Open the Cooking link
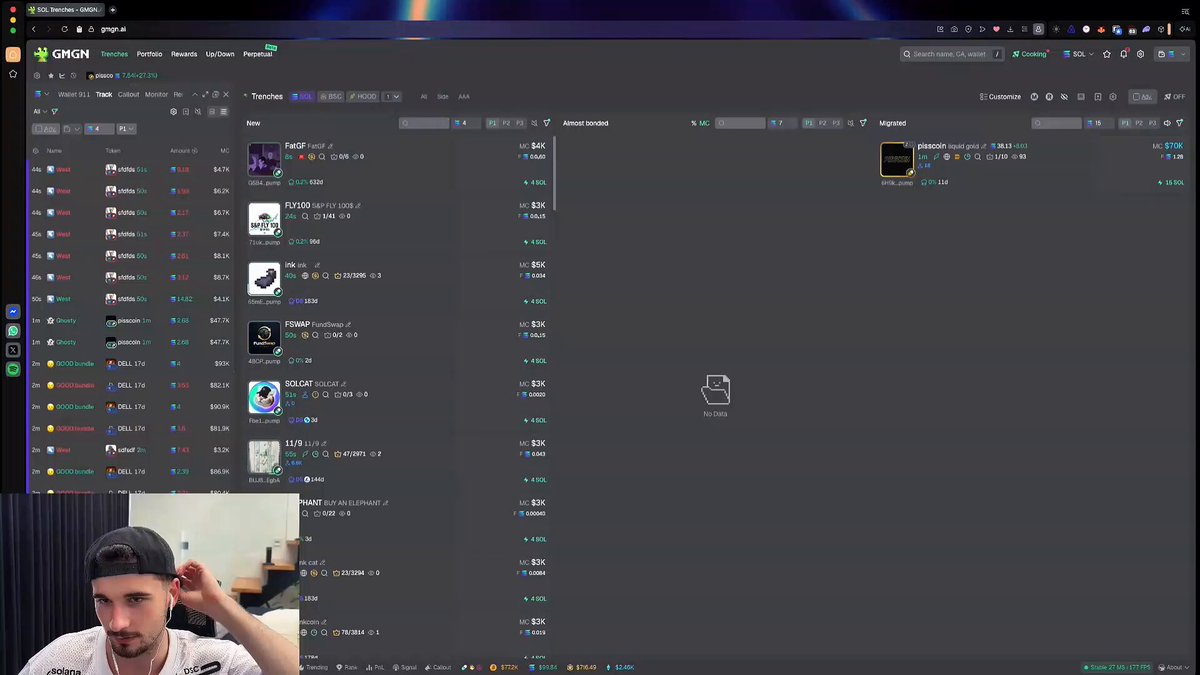Screen dimensions: 1200x675 point(1031,54)
